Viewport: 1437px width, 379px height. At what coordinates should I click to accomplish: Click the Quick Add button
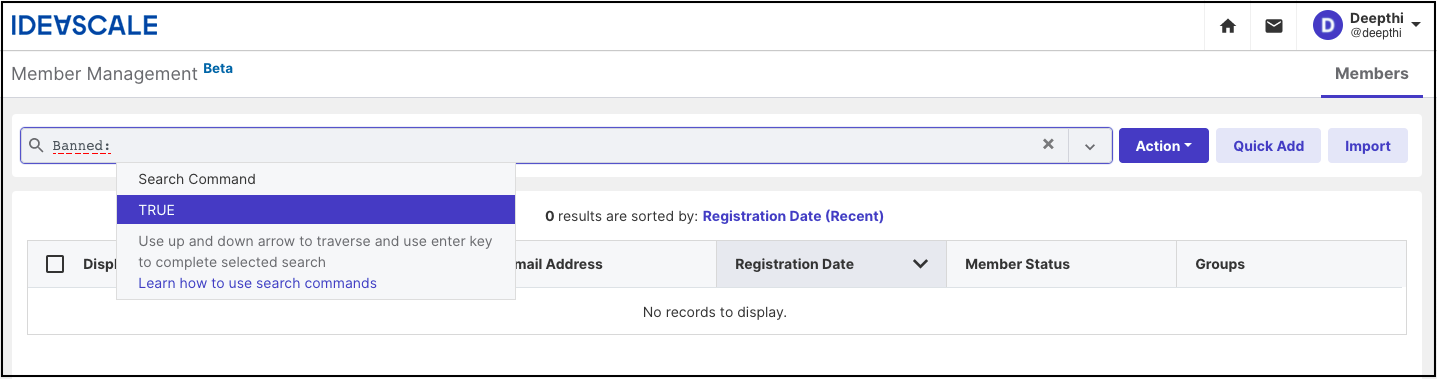pyautogui.click(x=1268, y=146)
